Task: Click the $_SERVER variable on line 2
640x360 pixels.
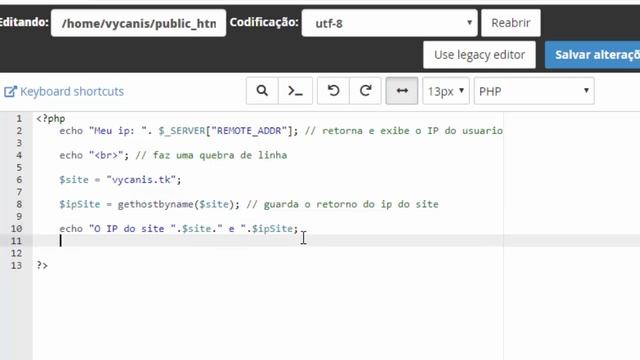Action: [182, 131]
